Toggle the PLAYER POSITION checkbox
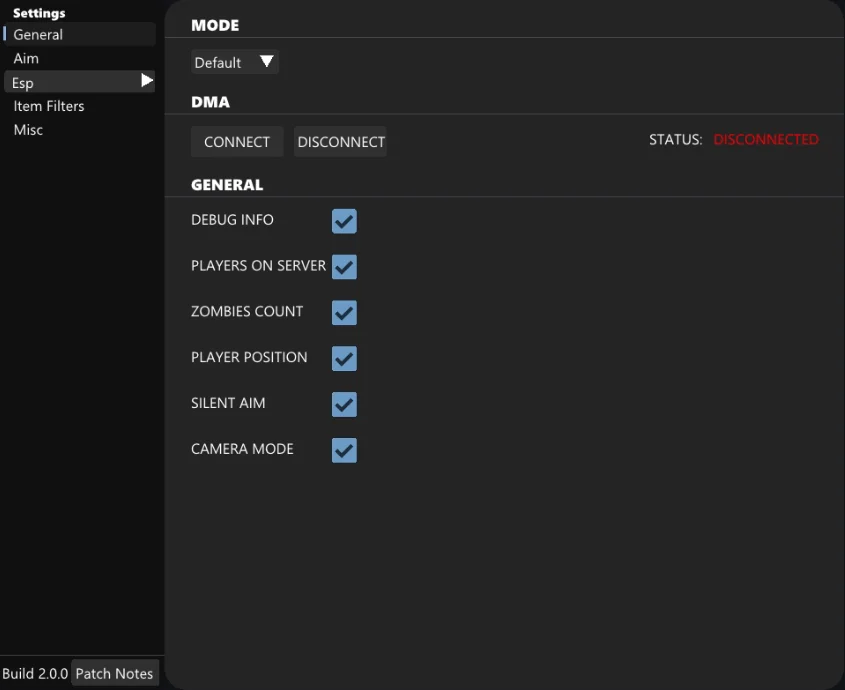 [344, 358]
